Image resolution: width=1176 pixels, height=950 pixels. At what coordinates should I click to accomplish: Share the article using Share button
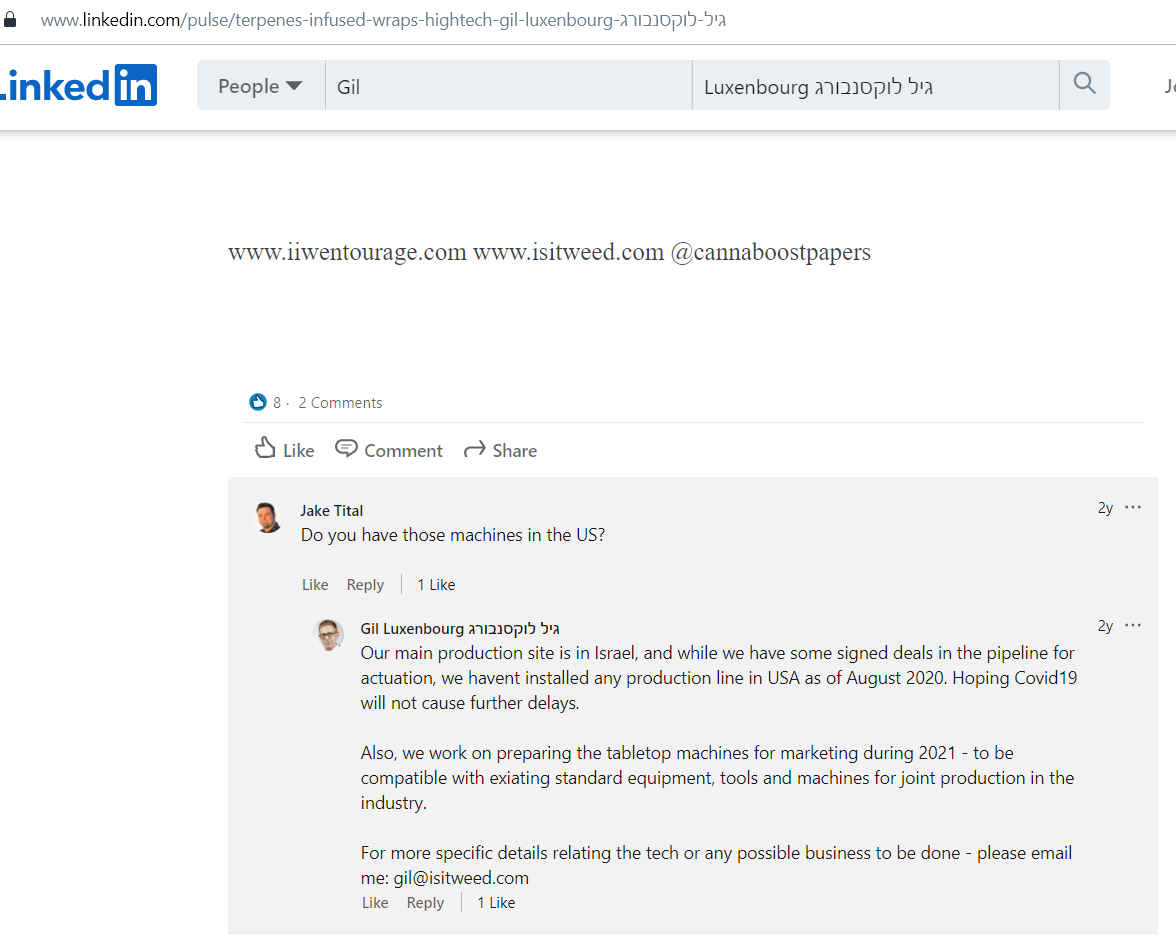(500, 450)
